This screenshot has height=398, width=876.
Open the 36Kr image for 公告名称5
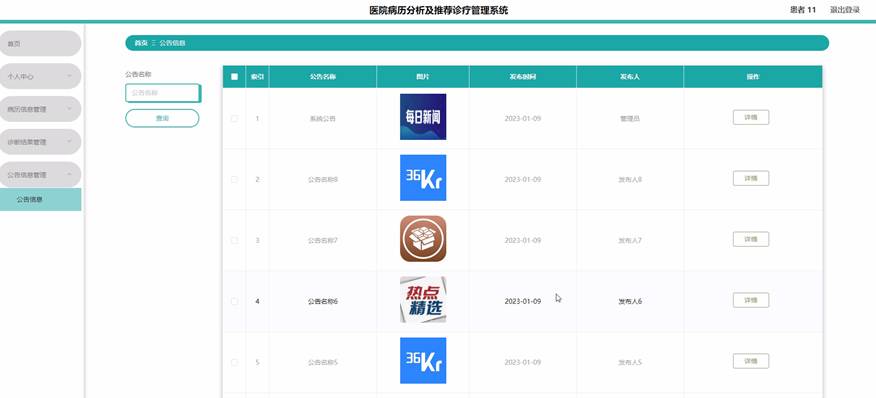[423, 361]
